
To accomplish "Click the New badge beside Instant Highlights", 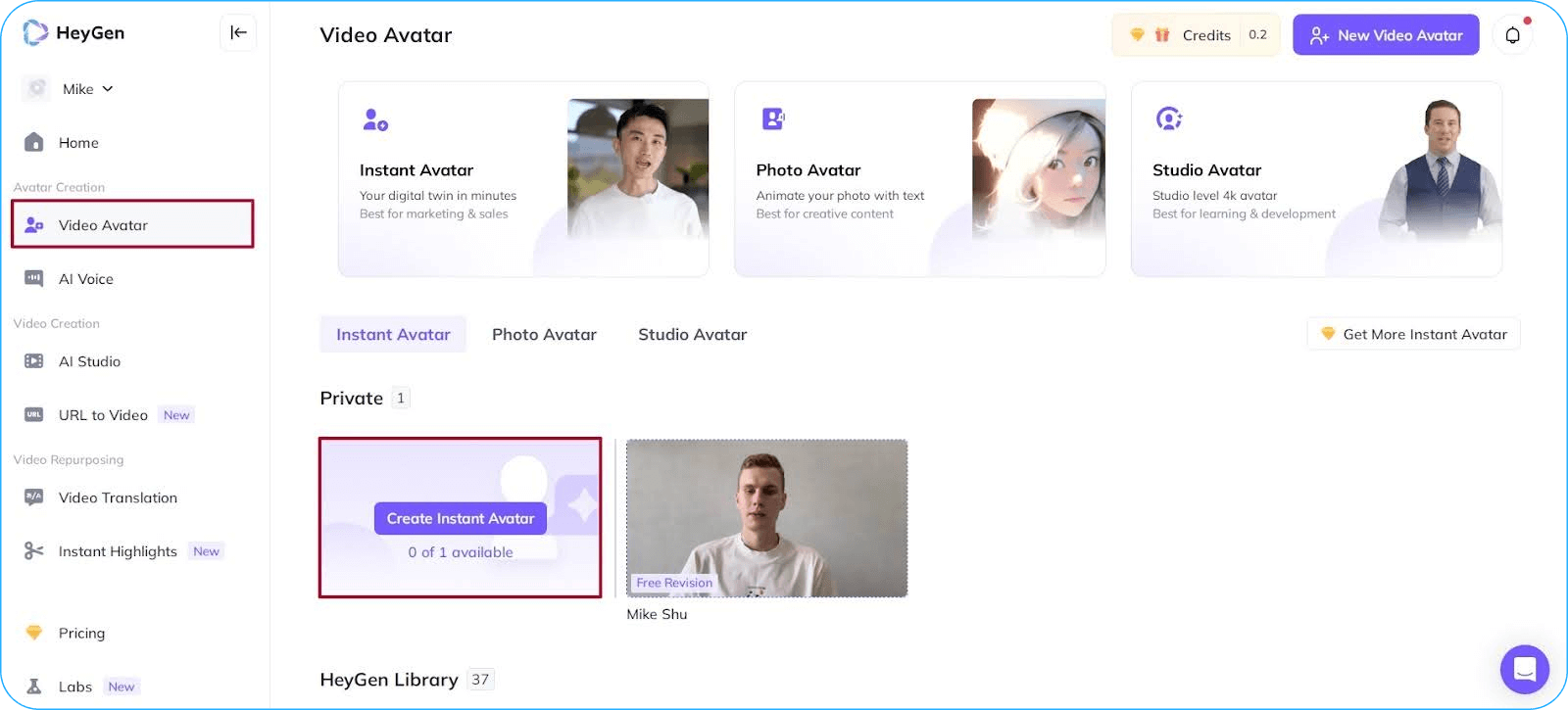I will (x=206, y=551).
